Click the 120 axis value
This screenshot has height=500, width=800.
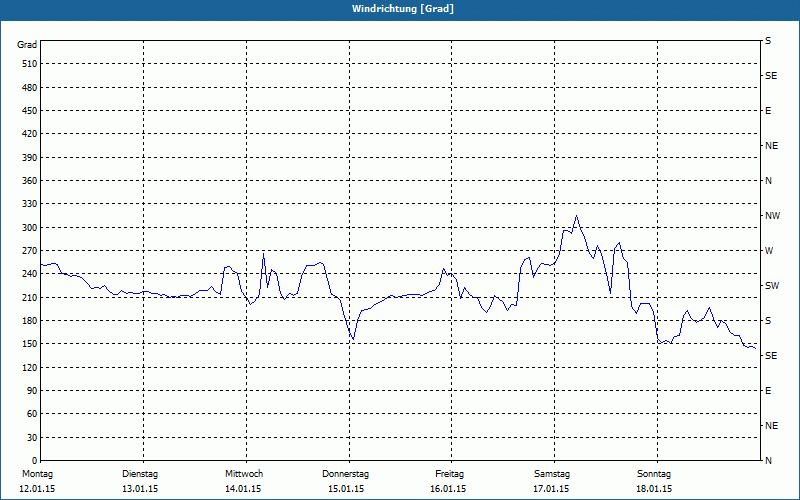coord(30,367)
